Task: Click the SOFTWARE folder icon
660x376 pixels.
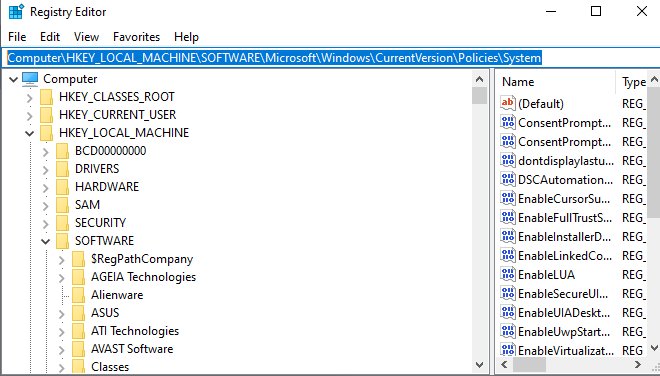Action: 63,241
